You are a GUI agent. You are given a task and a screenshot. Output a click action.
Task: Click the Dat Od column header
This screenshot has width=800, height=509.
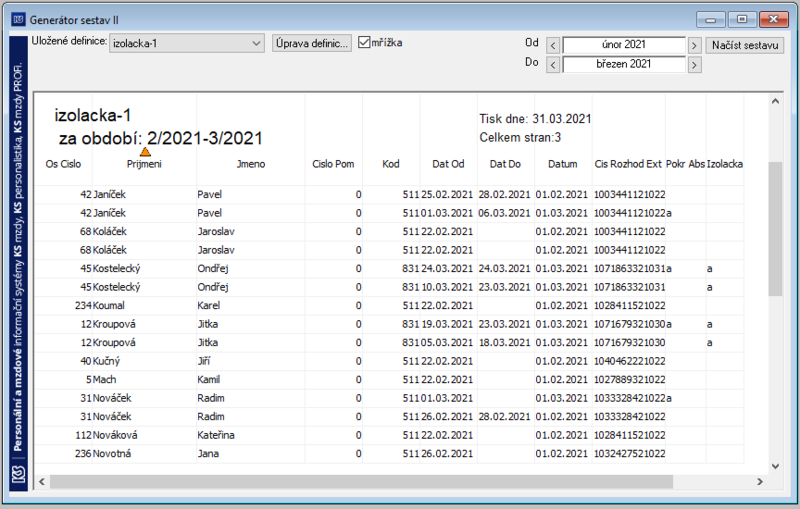tap(448, 164)
